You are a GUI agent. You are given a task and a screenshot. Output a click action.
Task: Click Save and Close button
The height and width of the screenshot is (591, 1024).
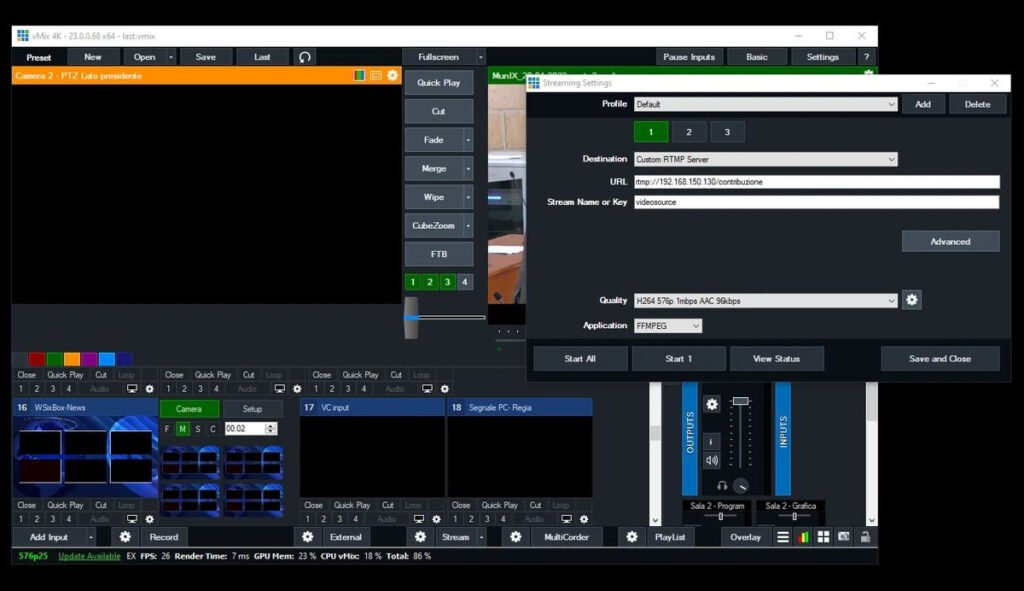(940, 359)
